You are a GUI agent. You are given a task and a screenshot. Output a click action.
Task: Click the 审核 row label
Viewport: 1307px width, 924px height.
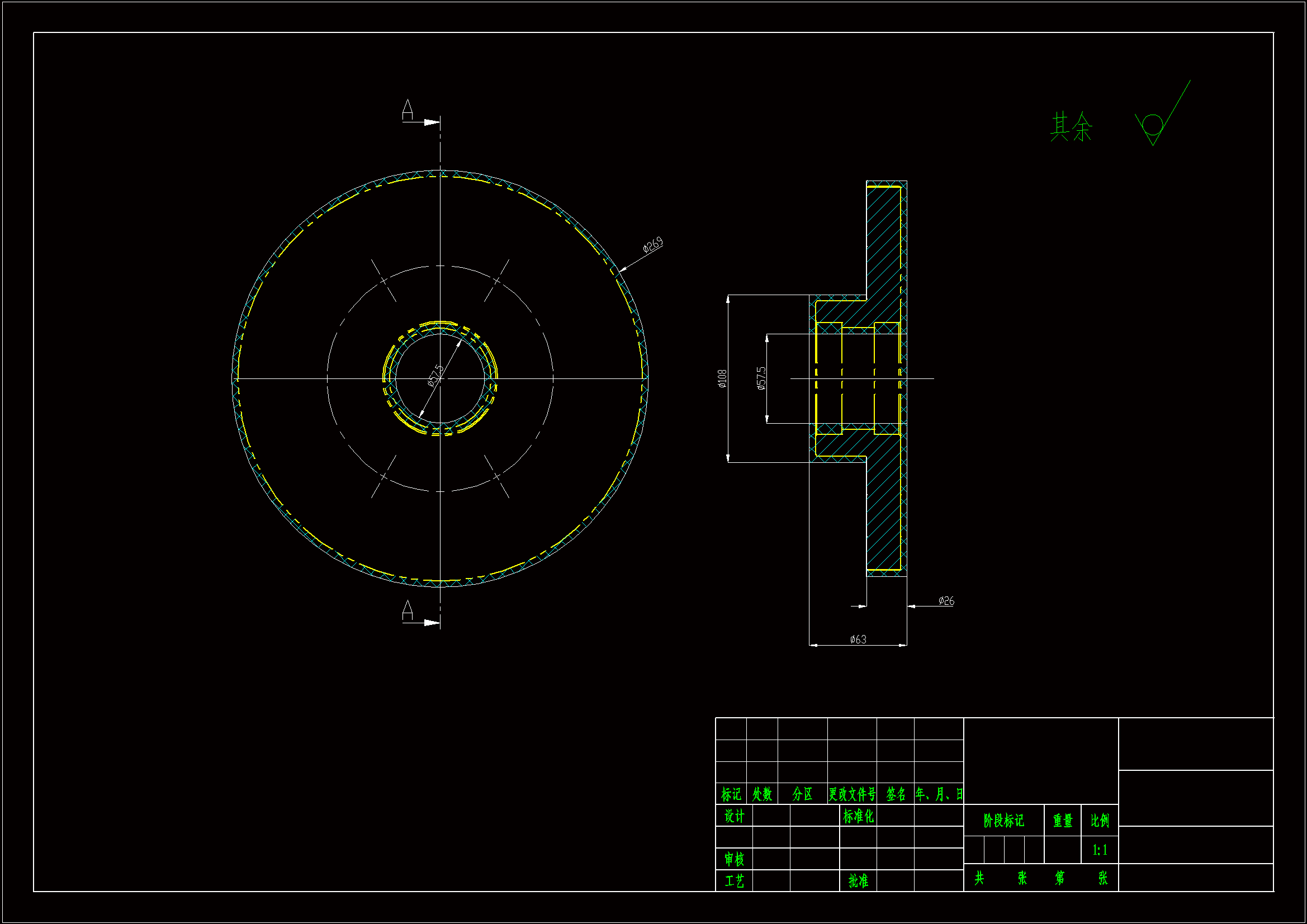click(x=734, y=859)
